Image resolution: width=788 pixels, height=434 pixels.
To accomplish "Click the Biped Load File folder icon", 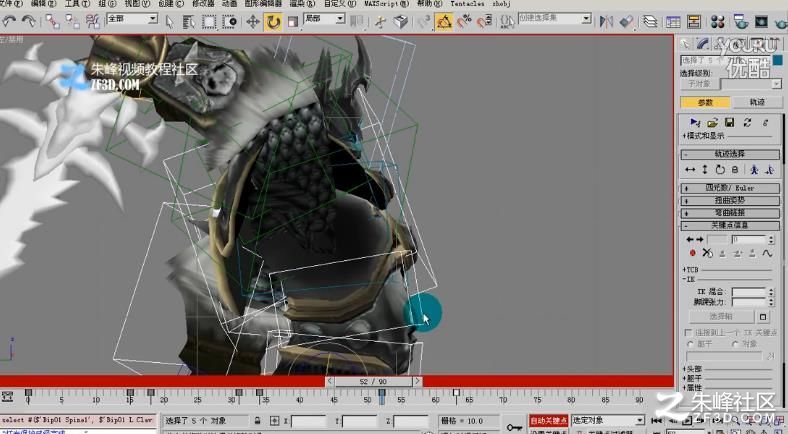I will [712, 123].
